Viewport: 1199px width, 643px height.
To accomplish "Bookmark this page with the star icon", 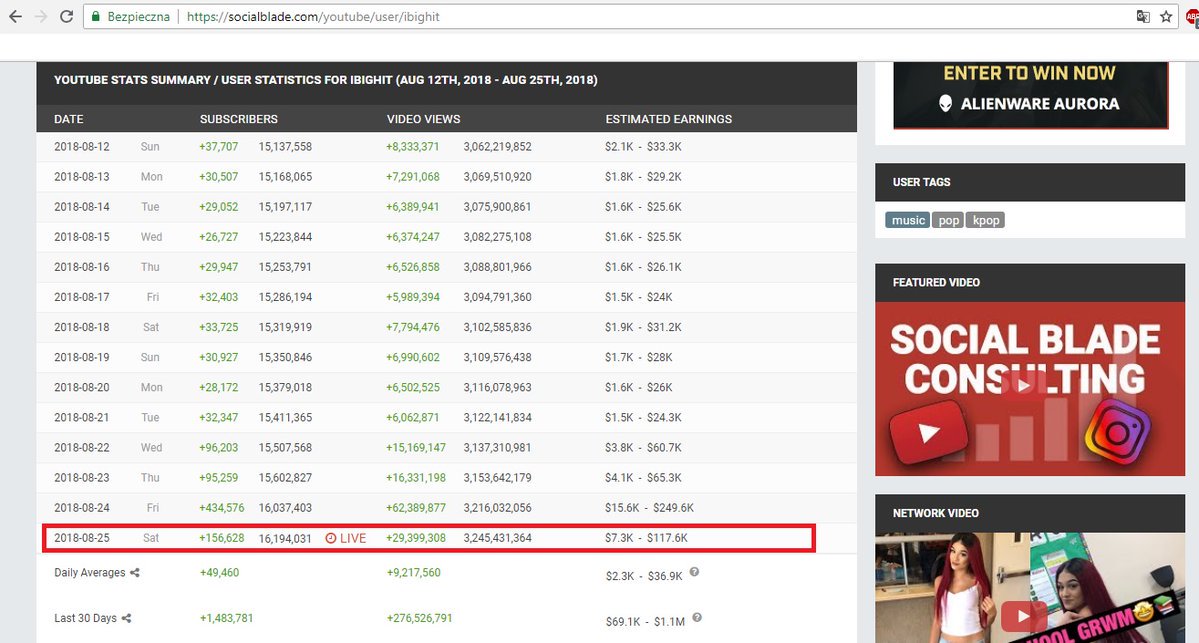I will click(x=1166, y=16).
